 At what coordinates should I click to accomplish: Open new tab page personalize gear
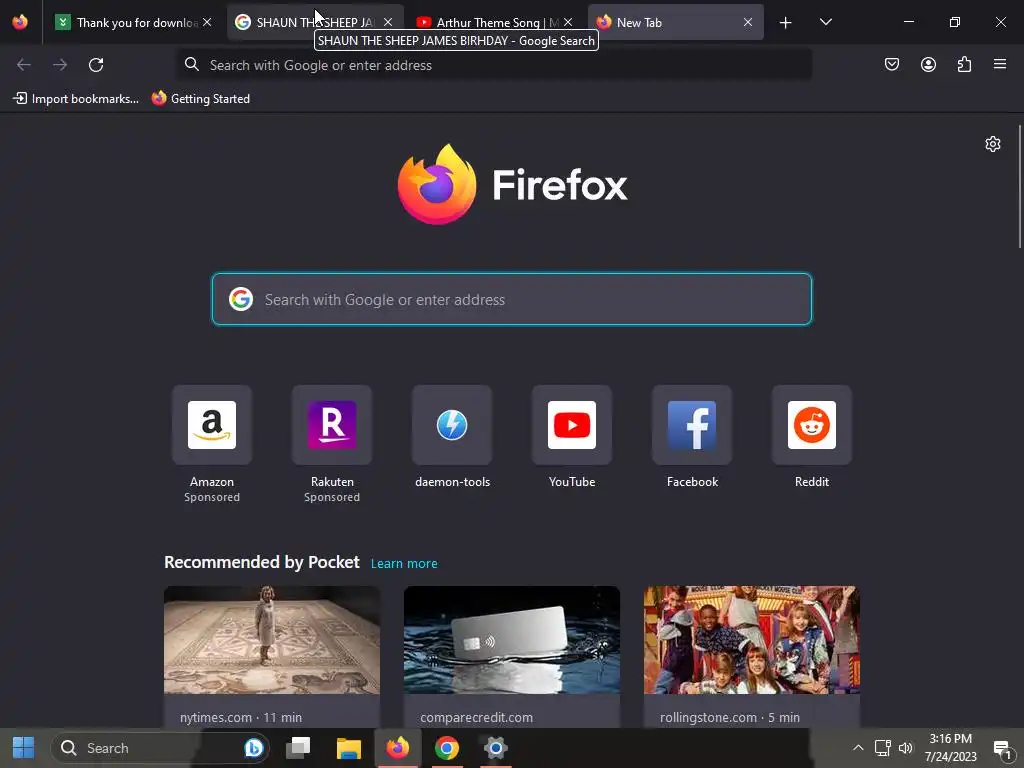tap(993, 144)
